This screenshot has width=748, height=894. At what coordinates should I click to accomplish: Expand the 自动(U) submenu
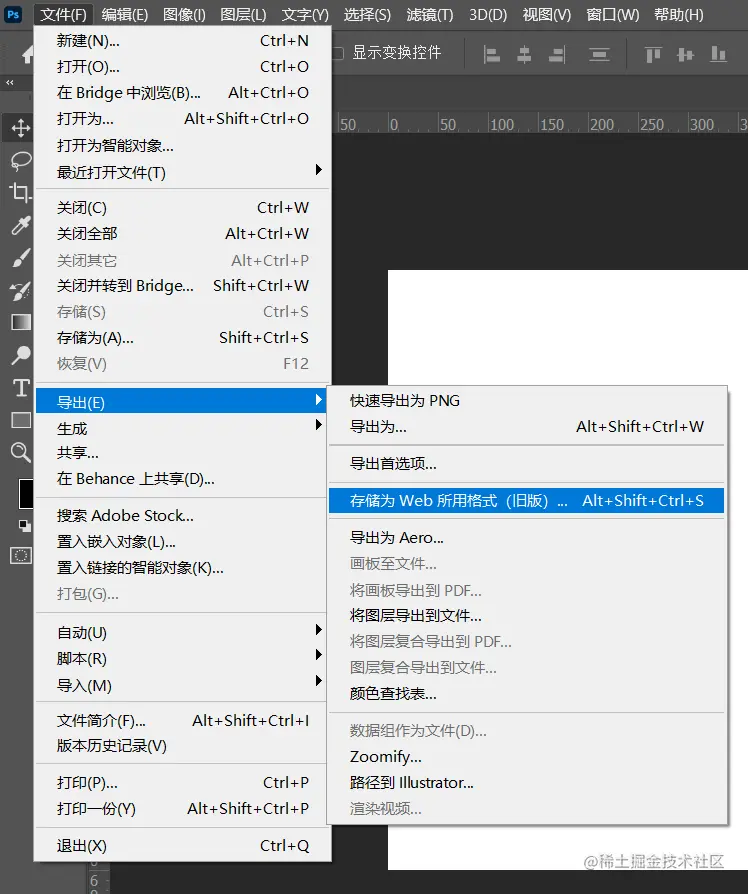181,632
